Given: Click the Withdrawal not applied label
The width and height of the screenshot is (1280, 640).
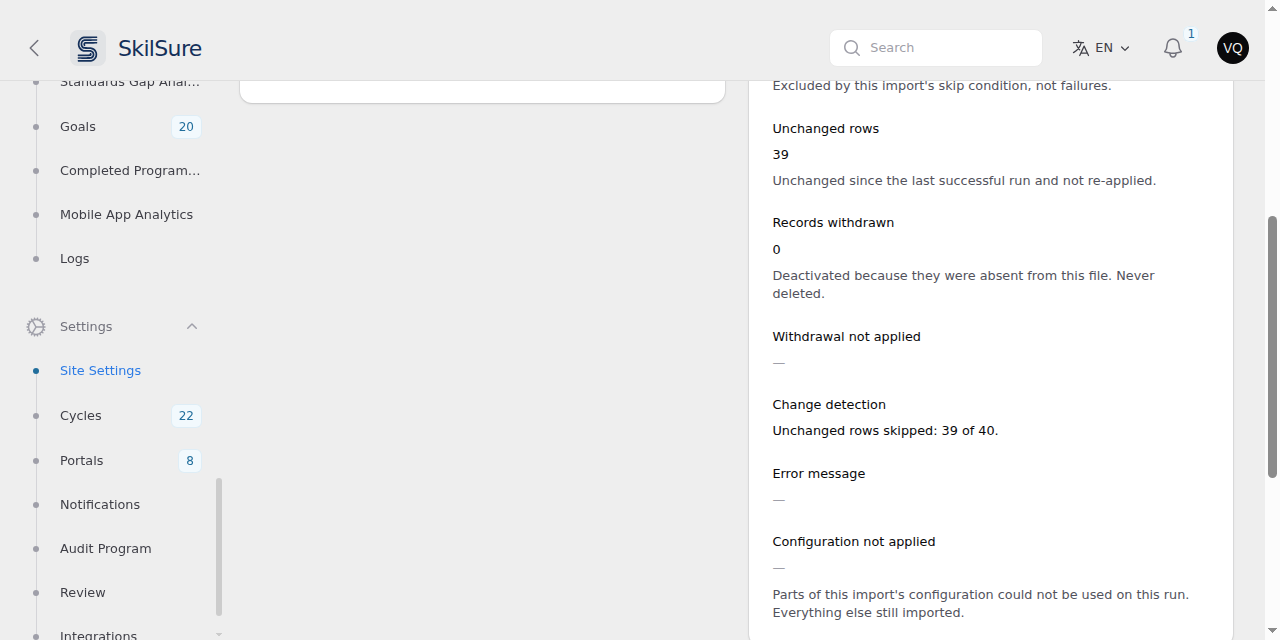Looking at the screenshot, I should tap(847, 337).
